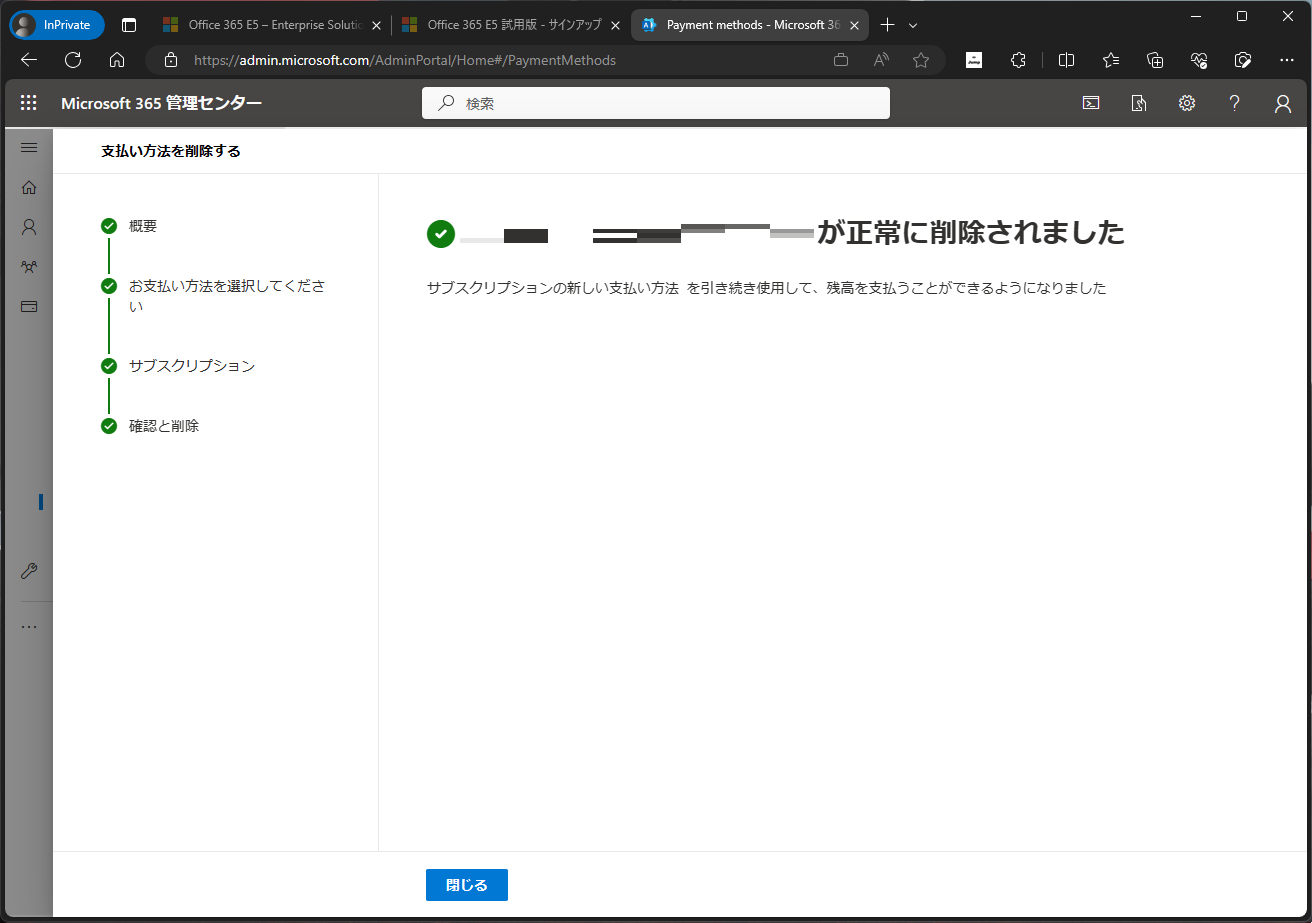This screenshot has width=1312, height=923.
Task: Open browser Collections
Action: pyautogui.click(x=1155, y=60)
